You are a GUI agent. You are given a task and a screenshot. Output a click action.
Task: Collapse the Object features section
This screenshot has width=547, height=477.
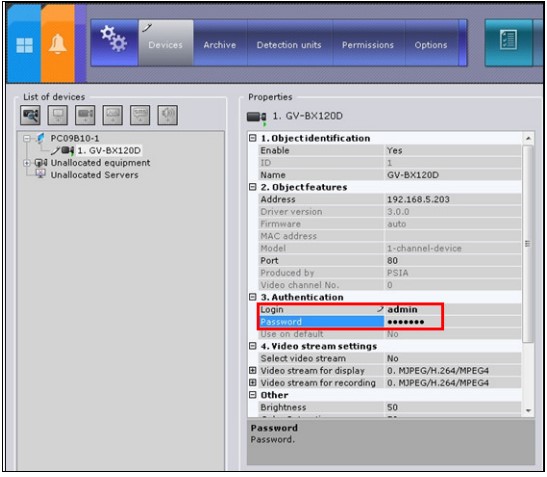(x=253, y=187)
